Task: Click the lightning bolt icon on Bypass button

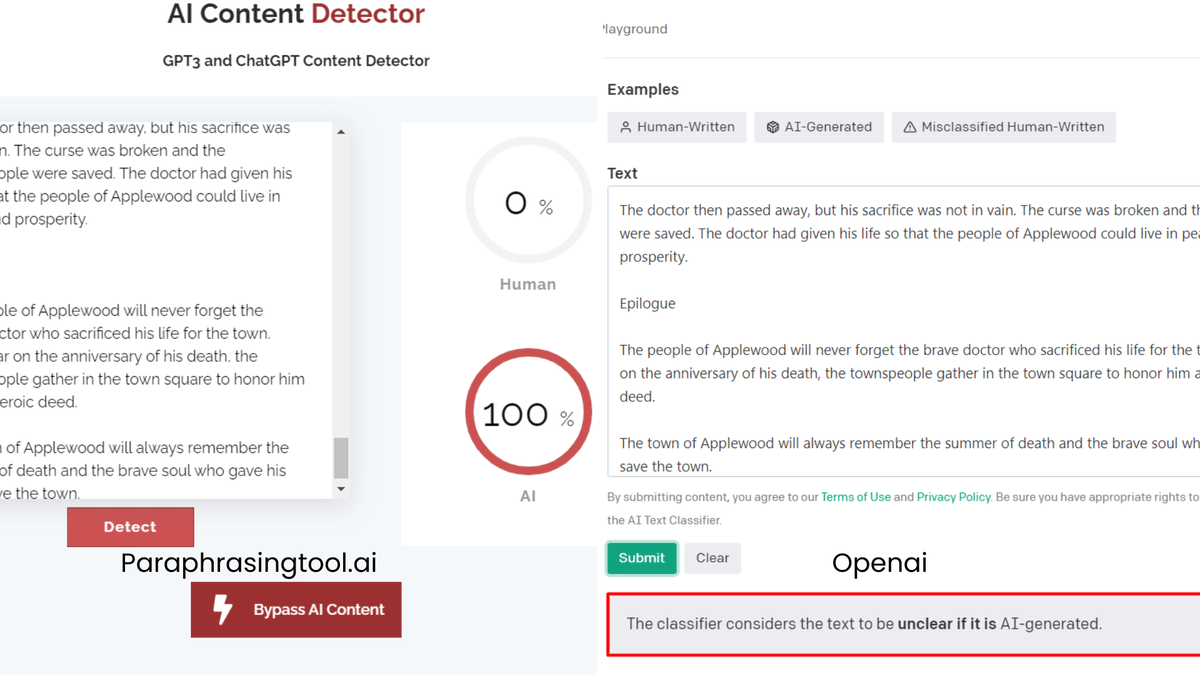Action: click(x=222, y=609)
